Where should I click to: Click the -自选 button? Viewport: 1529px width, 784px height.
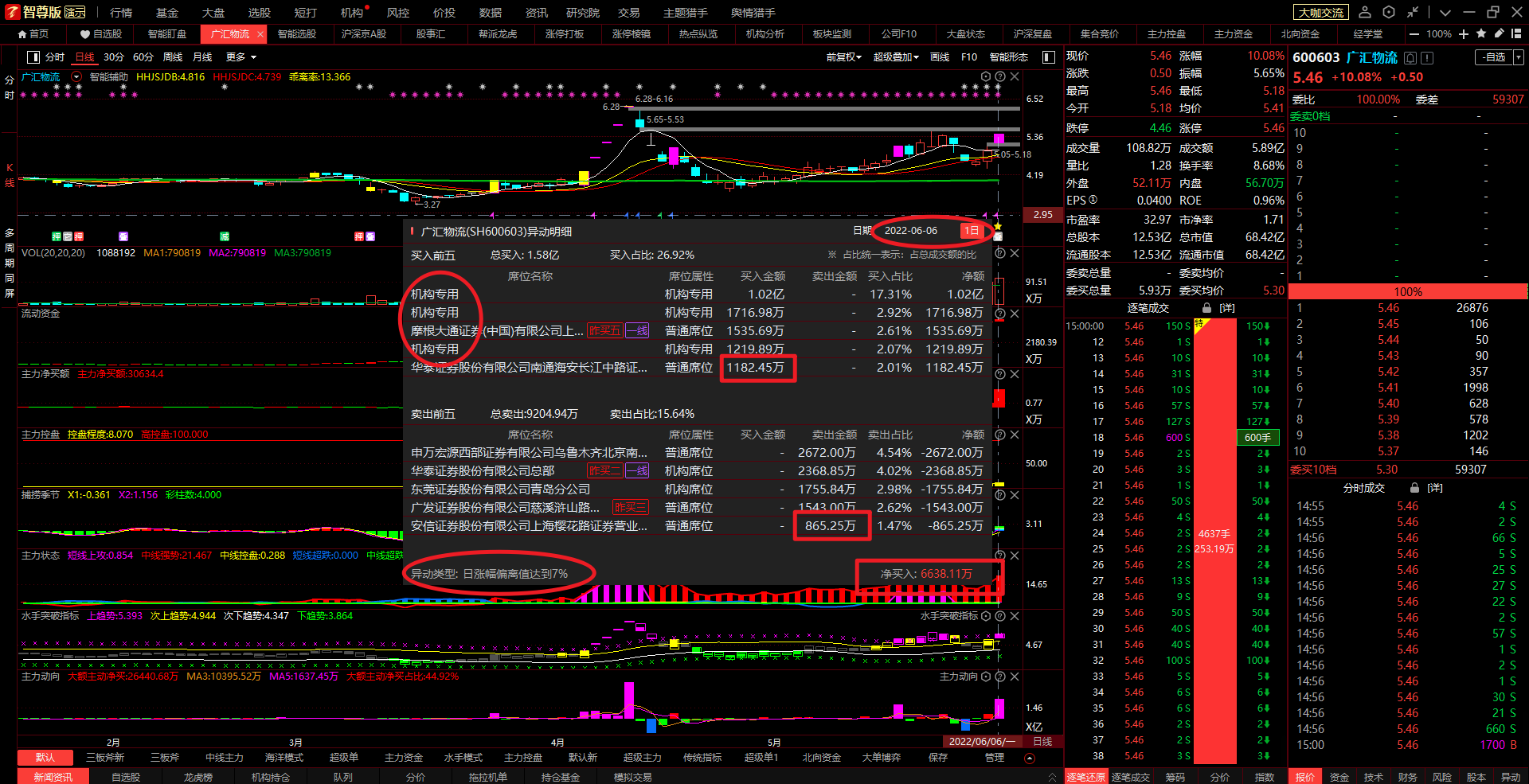tap(1494, 57)
